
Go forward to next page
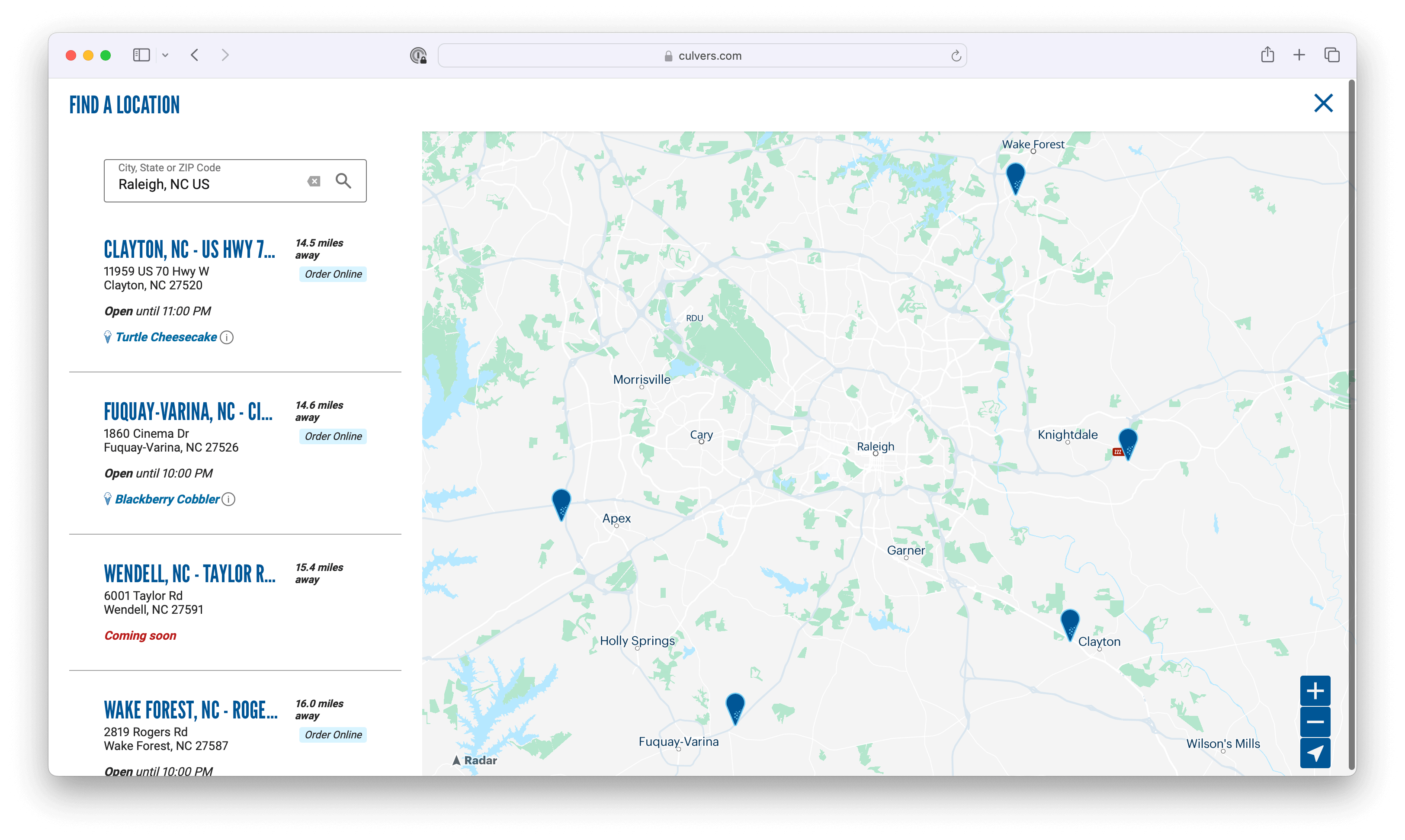[x=225, y=55]
